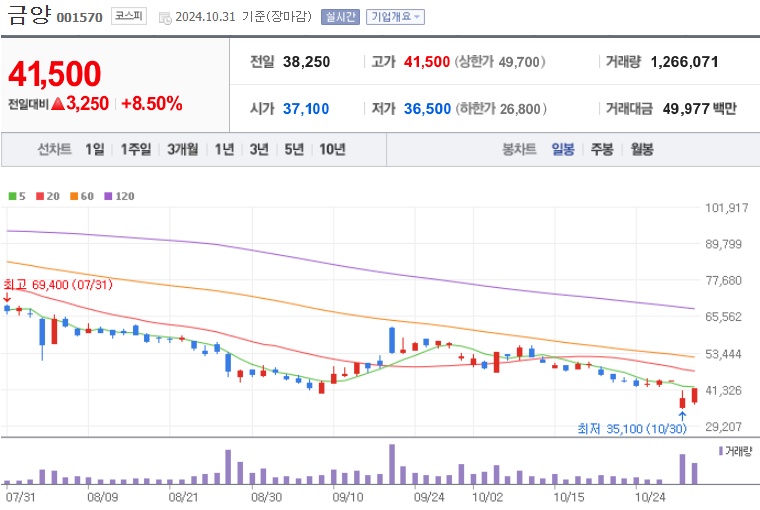The width and height of the screenshot is (760, 510).
Task: Click the trading volume 1,266,071
Action: coord(684,62)
